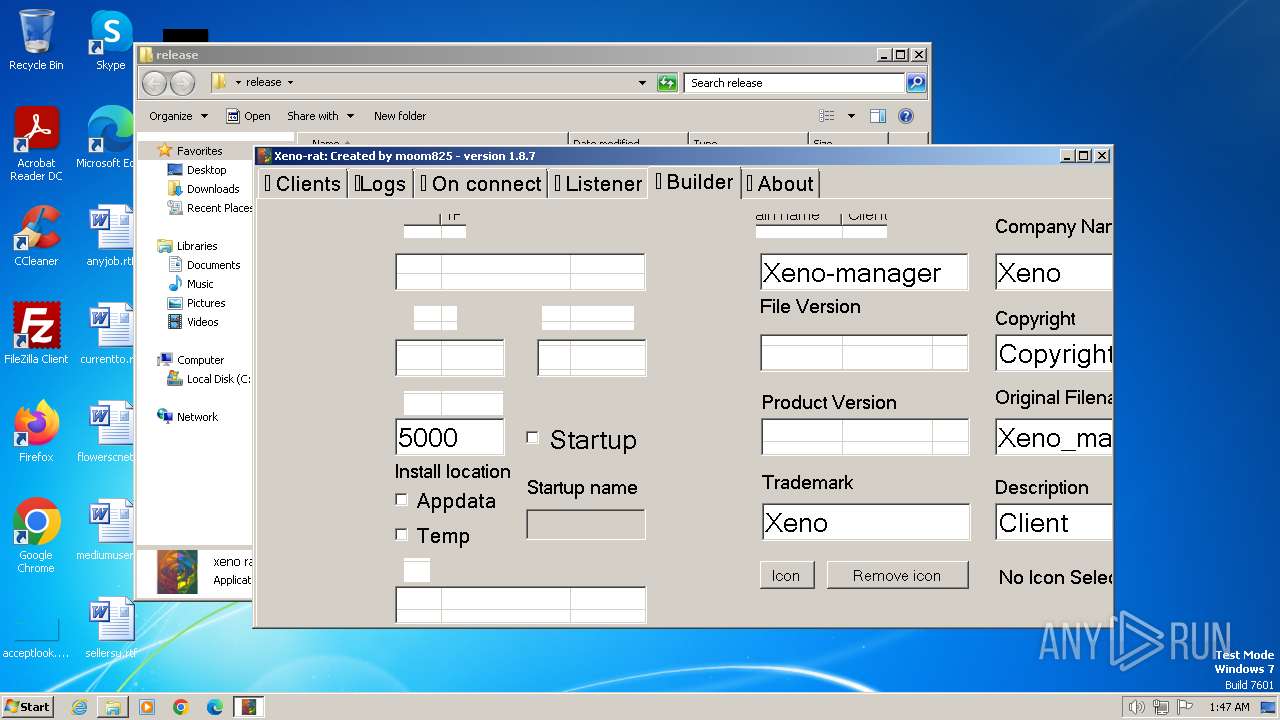Open the Logs tab
Viewport: 1280px width, 720px height.
(x=380, y=184)
